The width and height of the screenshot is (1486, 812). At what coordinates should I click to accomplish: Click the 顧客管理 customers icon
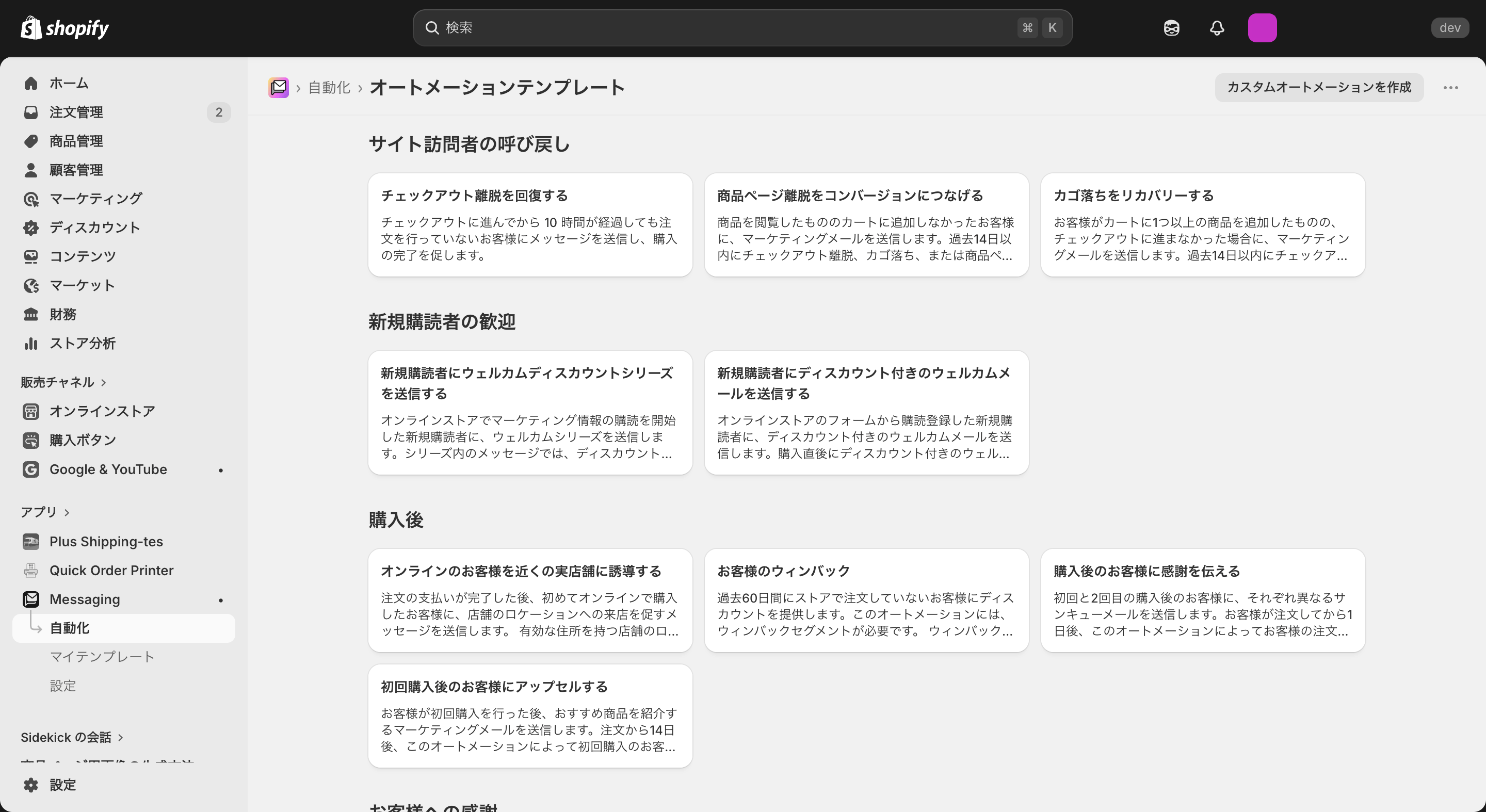coord(30,170)
